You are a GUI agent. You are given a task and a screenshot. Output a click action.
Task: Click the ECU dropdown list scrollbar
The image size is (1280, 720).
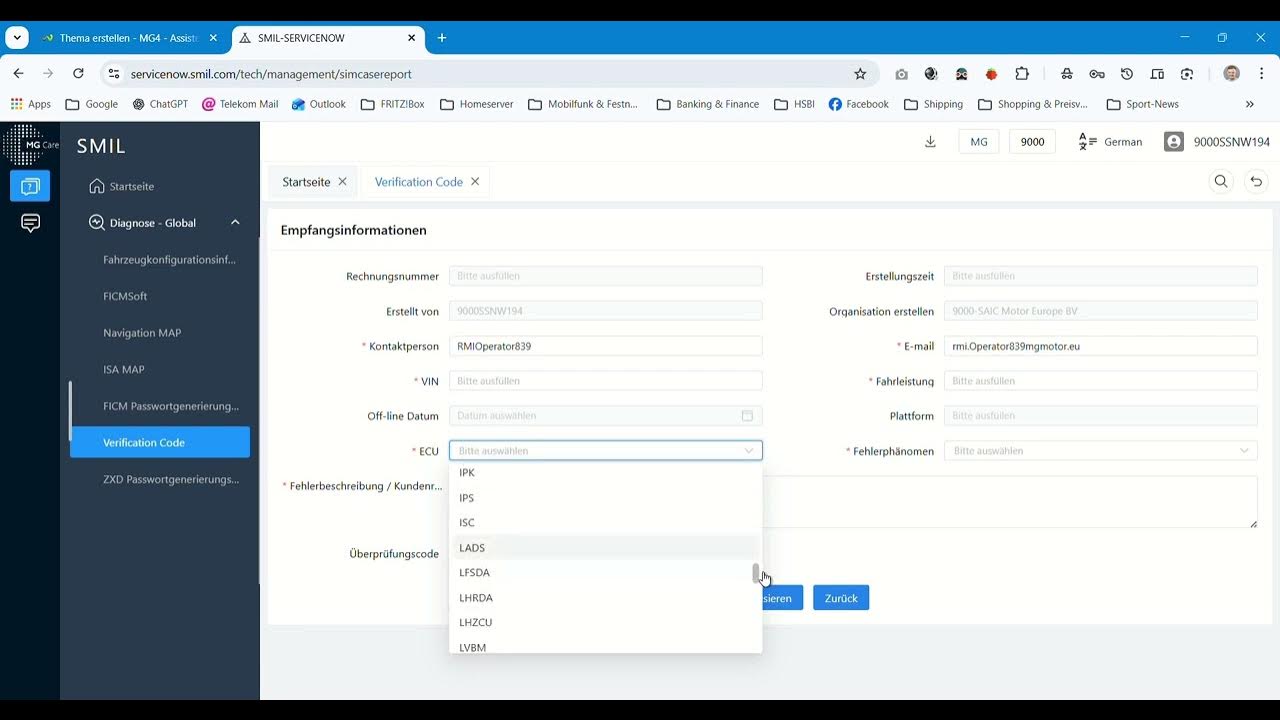[757, 574]
